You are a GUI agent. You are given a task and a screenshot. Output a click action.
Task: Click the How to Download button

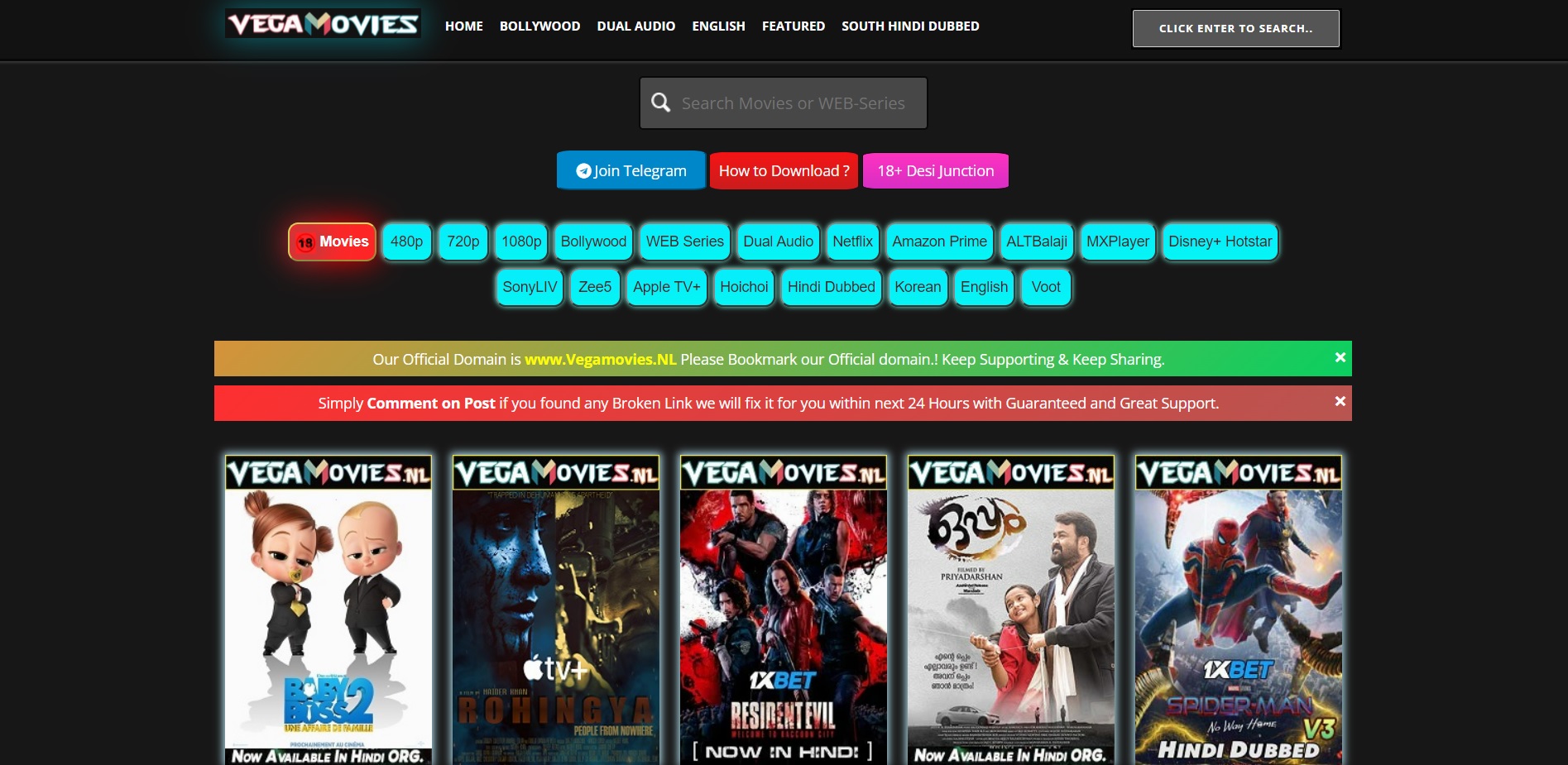[784, 170]
